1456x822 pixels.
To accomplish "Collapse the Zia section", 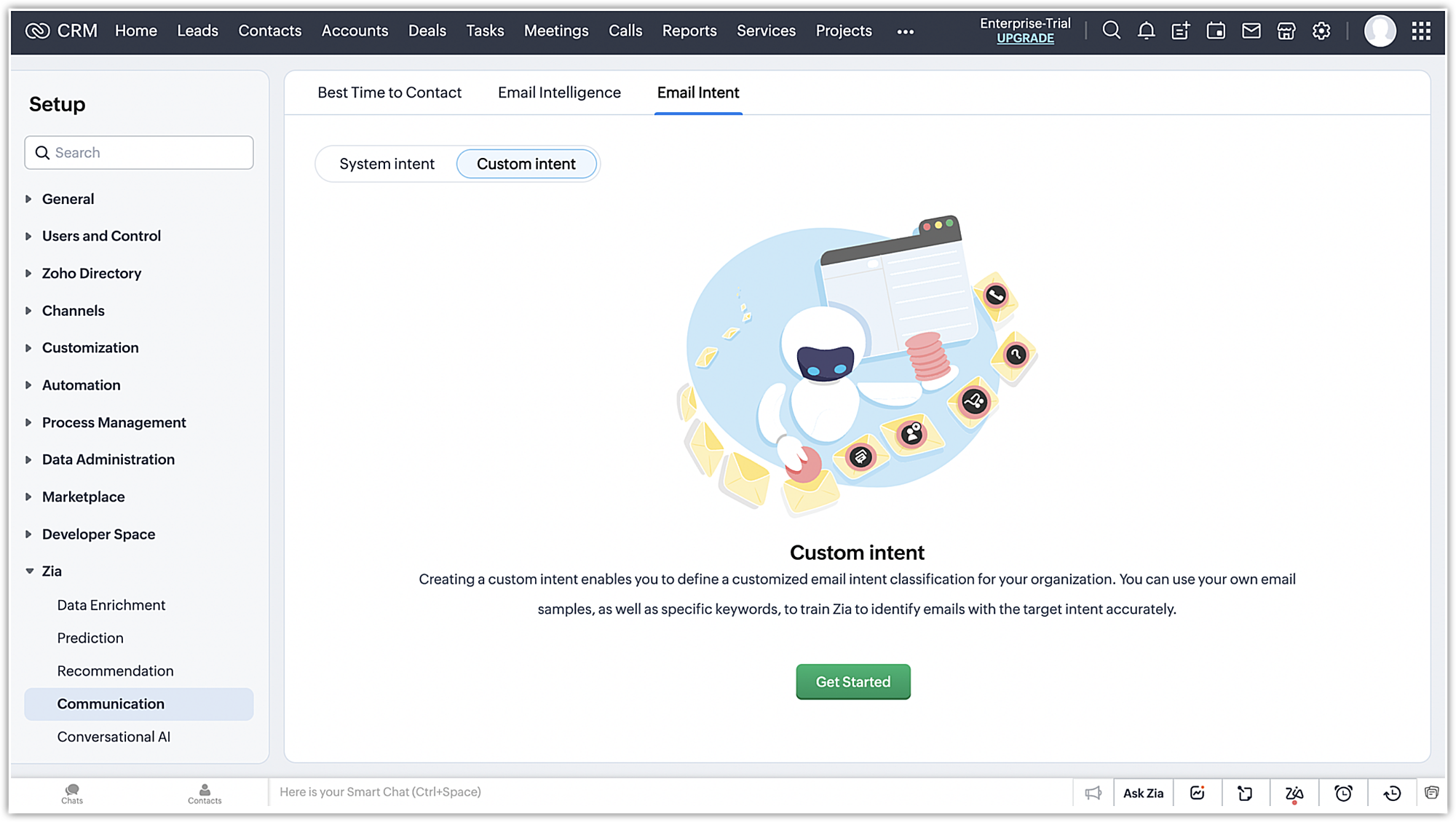I will pos(51,572).
